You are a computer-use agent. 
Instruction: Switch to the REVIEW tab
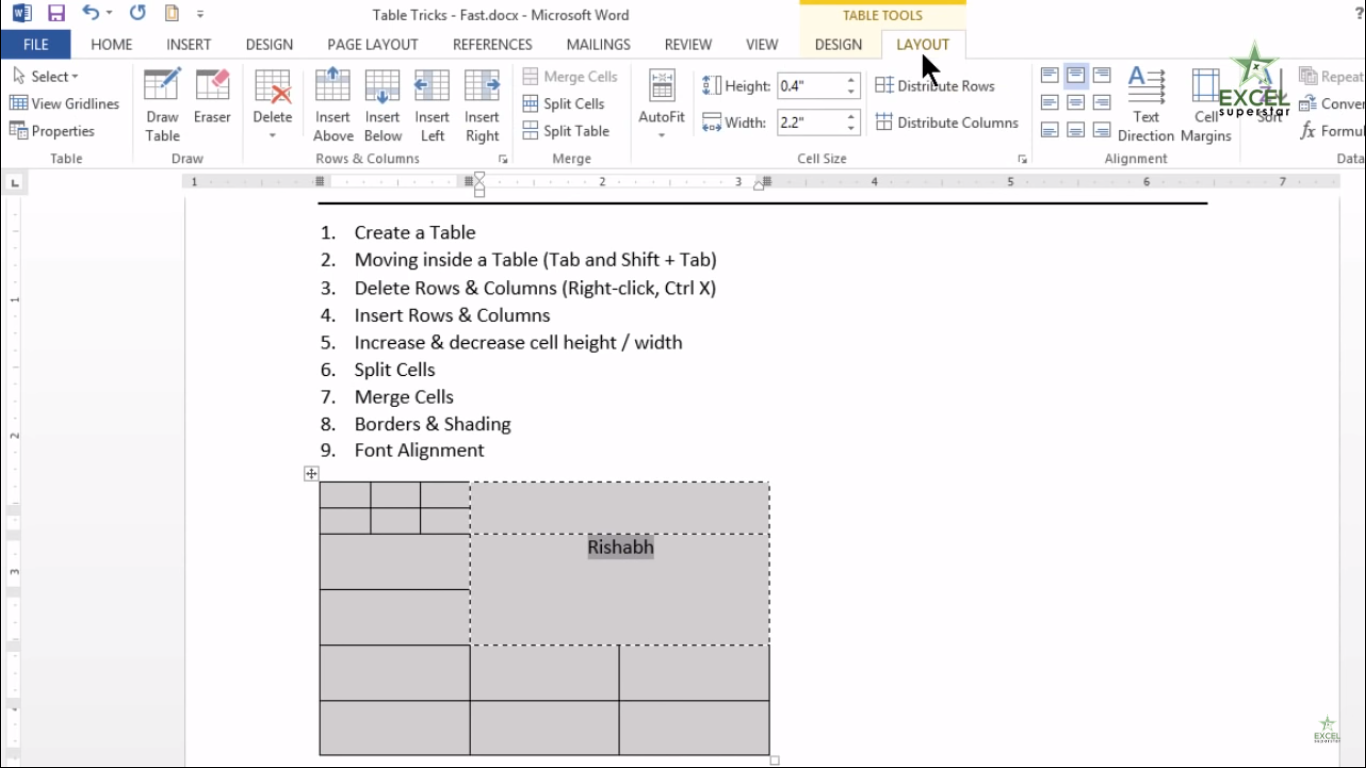[x=688, y=44]
